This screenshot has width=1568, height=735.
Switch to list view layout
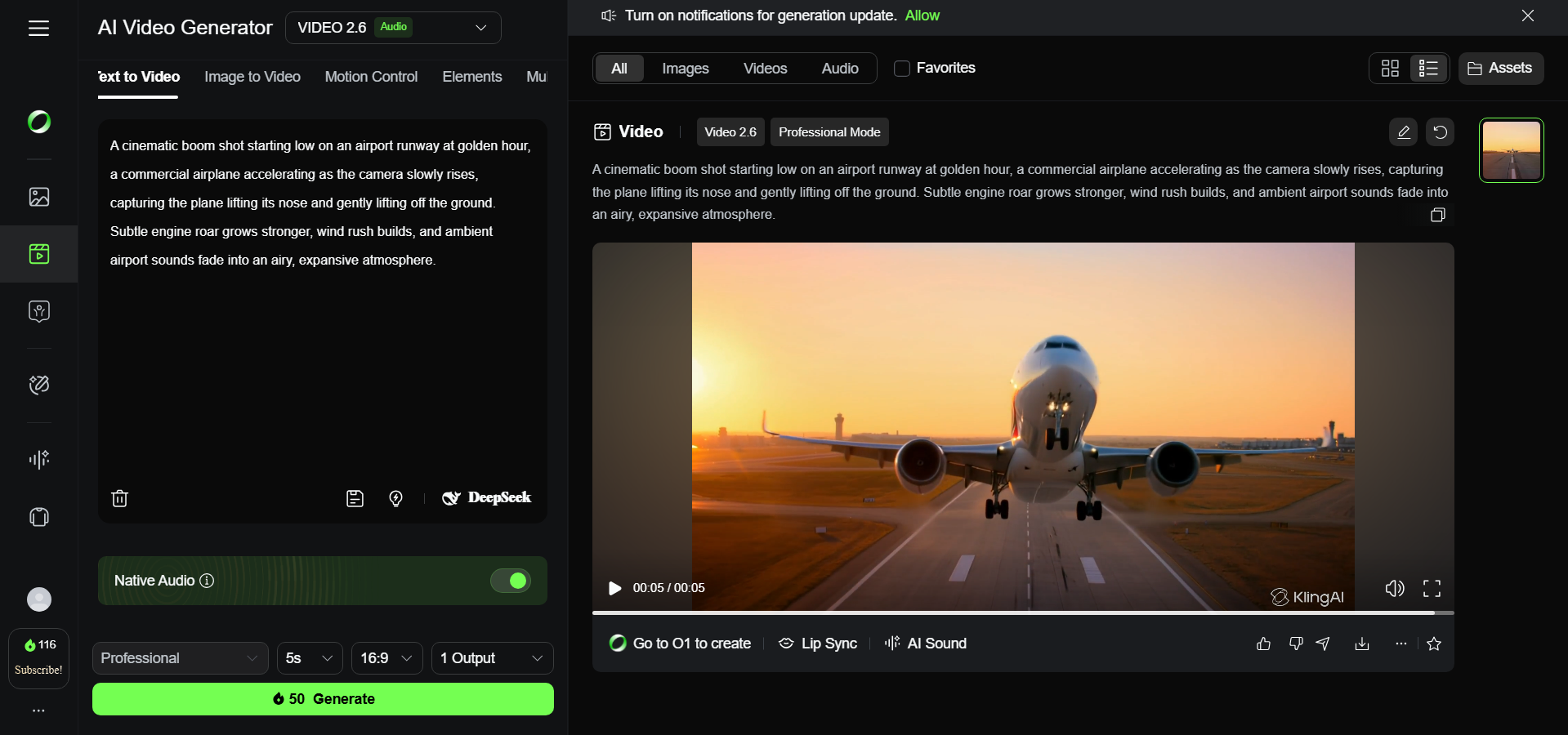click(x=1428, y=68)
